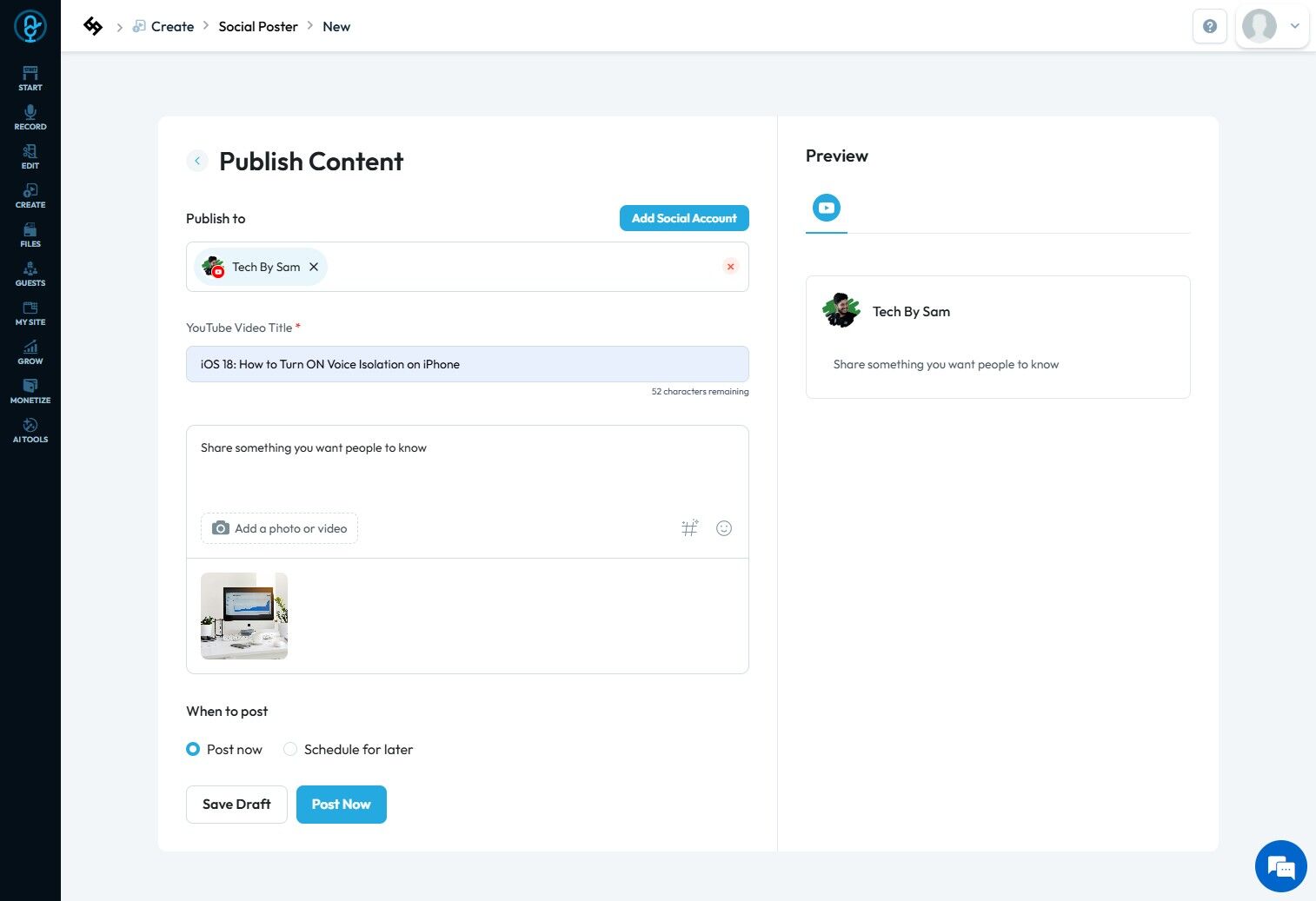The width and height of the screenshot is (1316, 901).
Task: Open the Record section in sidebar
Action: pos(30,116)
